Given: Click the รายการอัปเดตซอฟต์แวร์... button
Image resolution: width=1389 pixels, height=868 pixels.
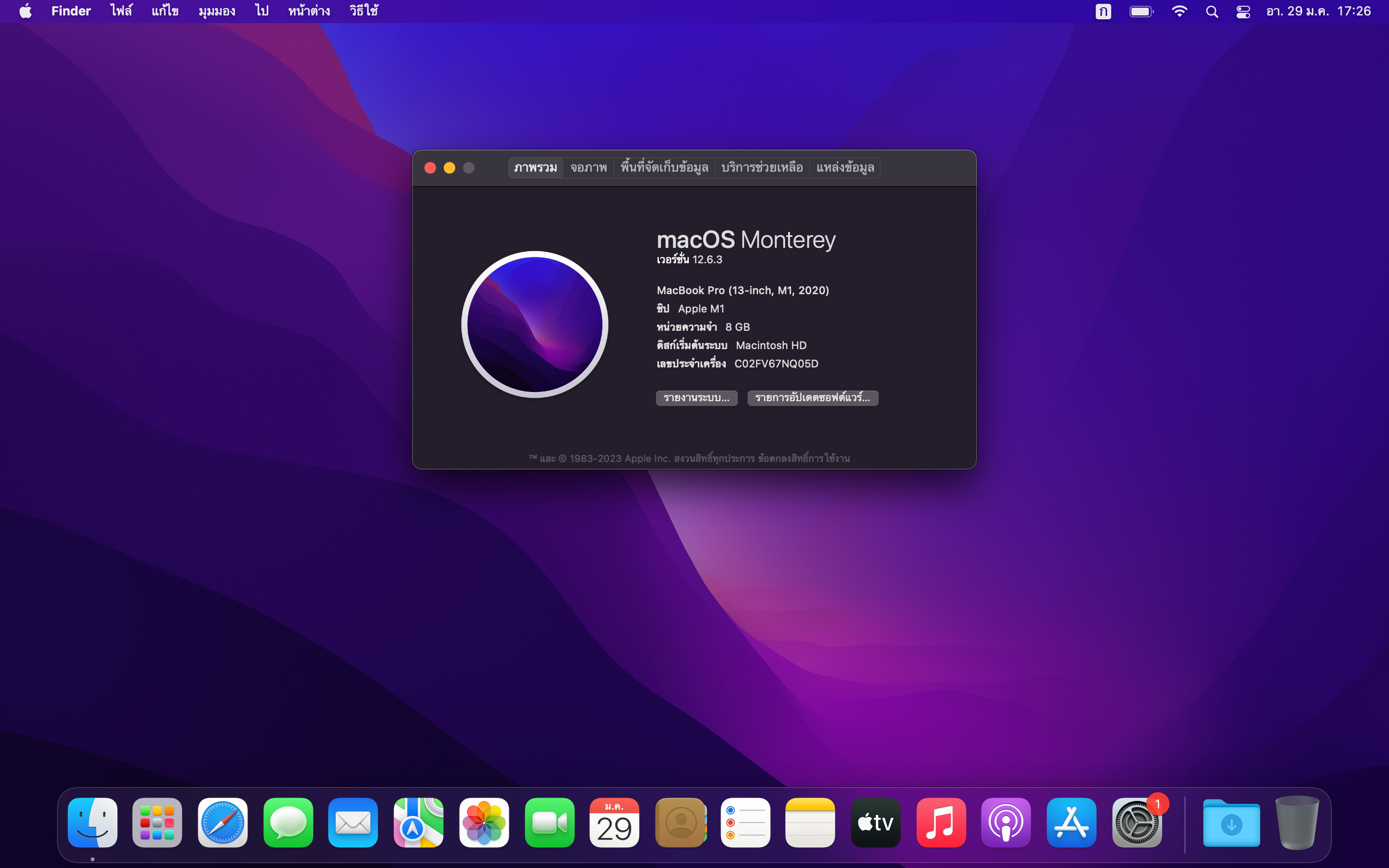Looking at the screenshot, I should [x=812, y=398].
